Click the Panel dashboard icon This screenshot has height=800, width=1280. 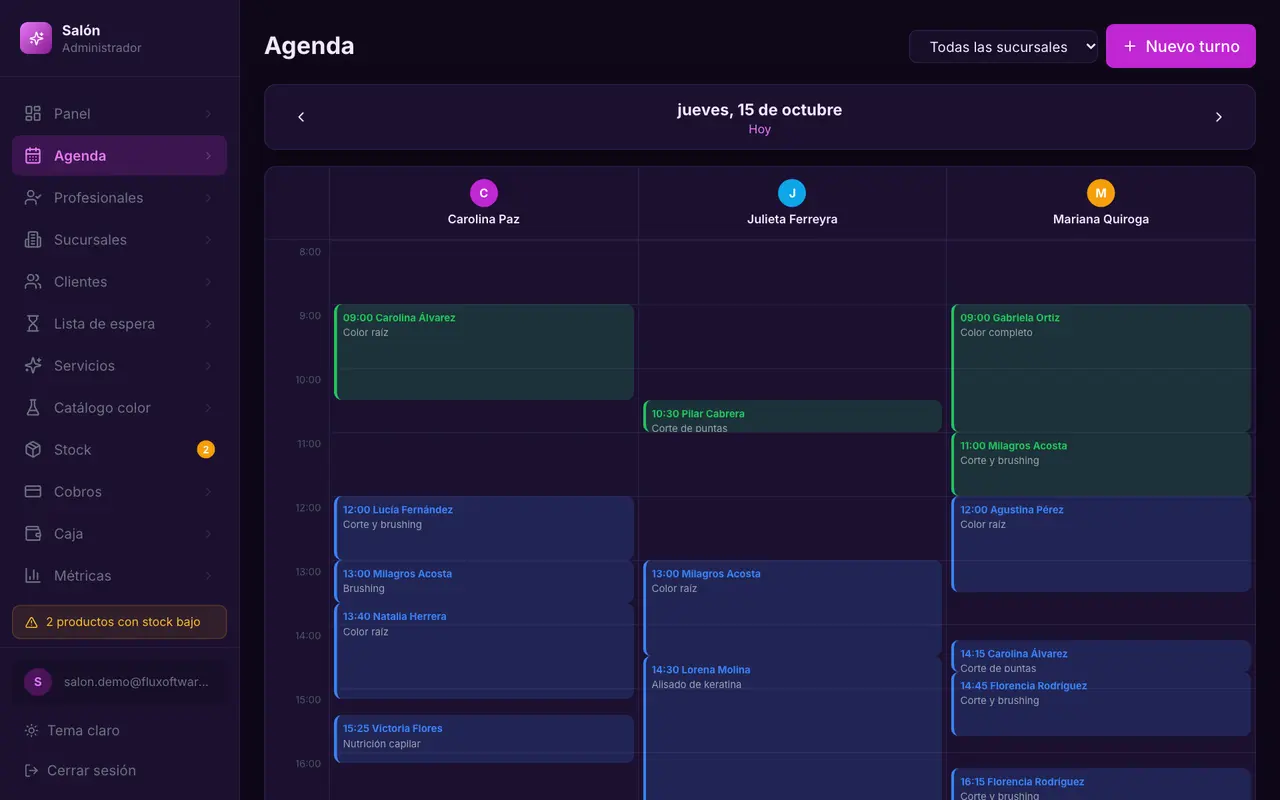point(33,114)
